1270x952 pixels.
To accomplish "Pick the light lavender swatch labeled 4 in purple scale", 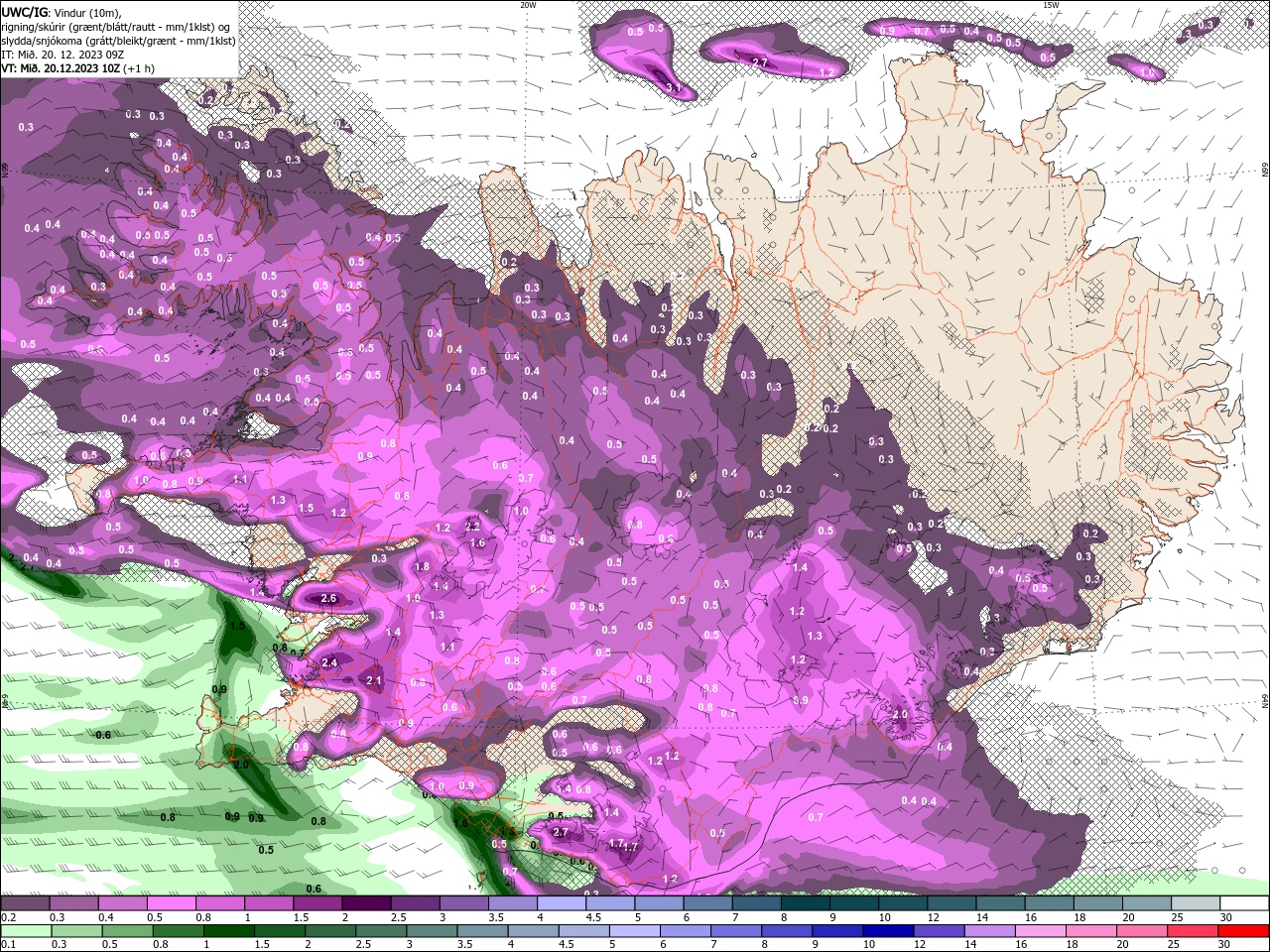I will tap(561, 902).
